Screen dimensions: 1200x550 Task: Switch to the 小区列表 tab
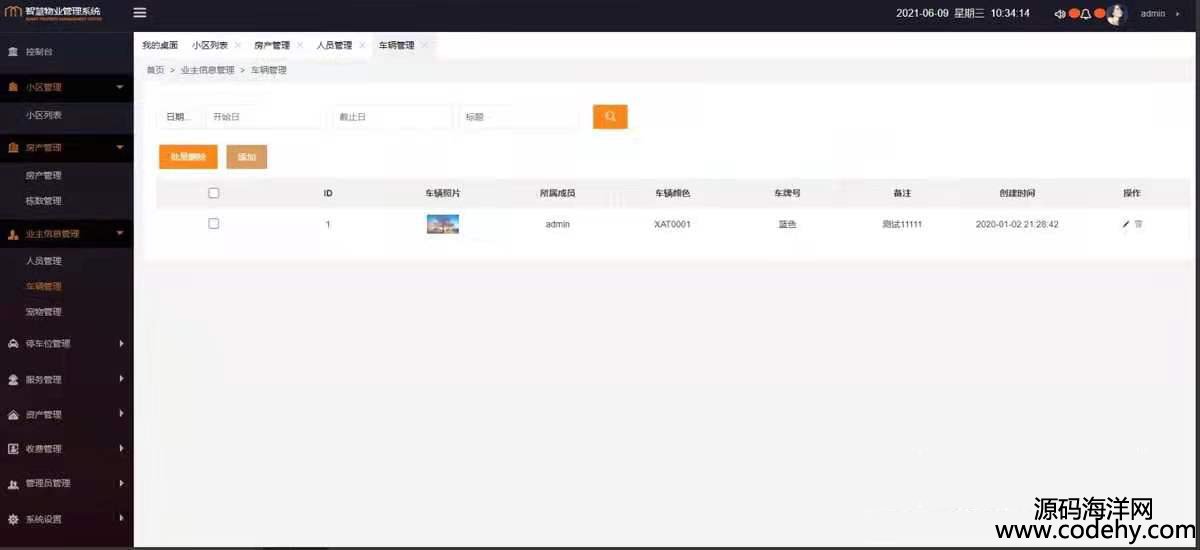pyautogui.click(x=210, y=45)
